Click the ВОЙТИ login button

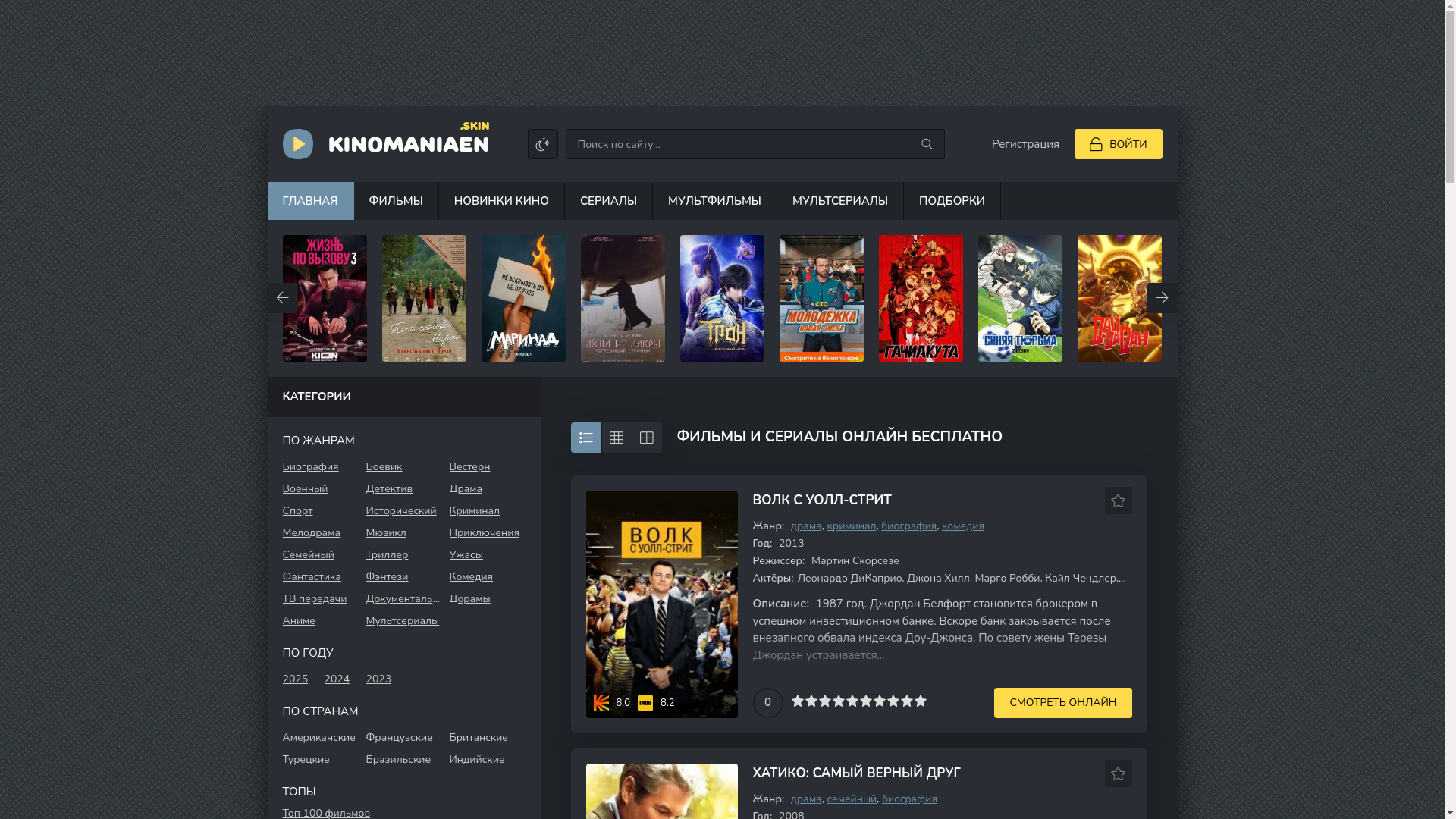[x=1118, y=144]
